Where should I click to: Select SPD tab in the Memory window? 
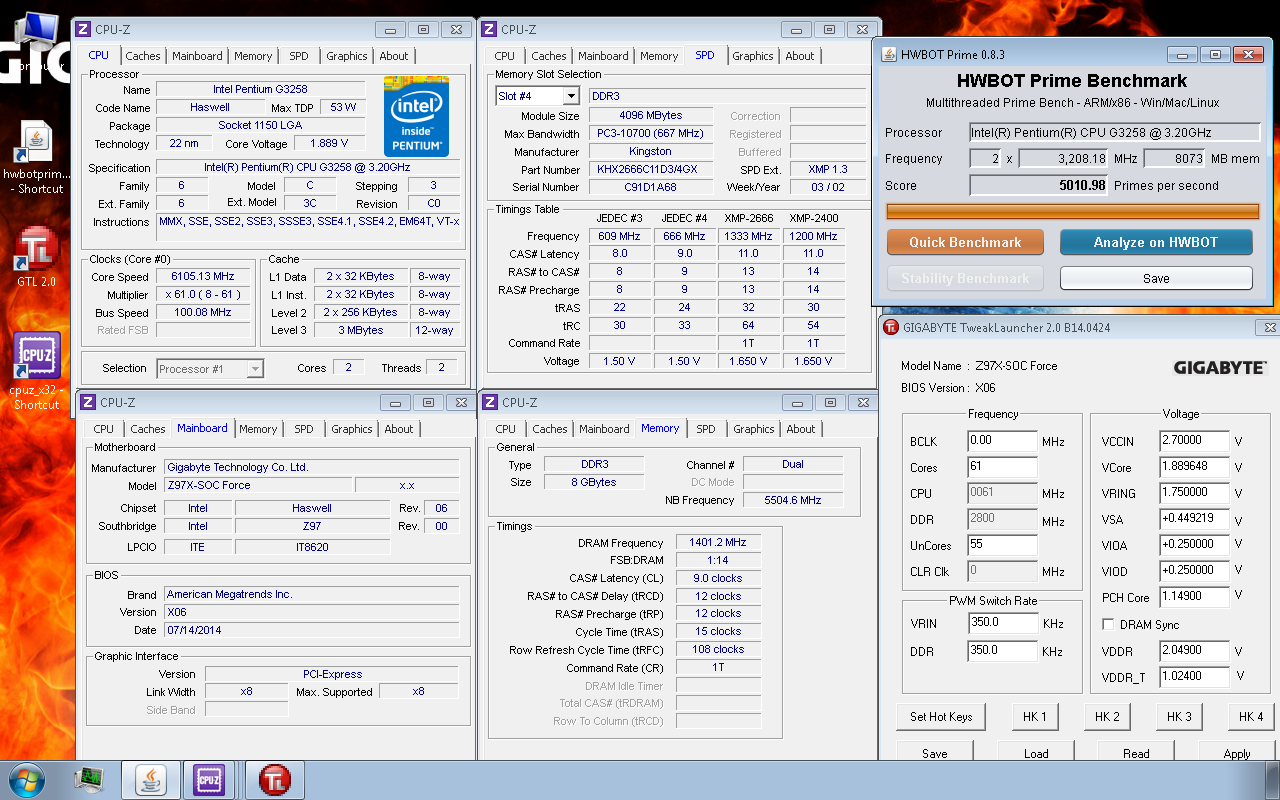706,429
